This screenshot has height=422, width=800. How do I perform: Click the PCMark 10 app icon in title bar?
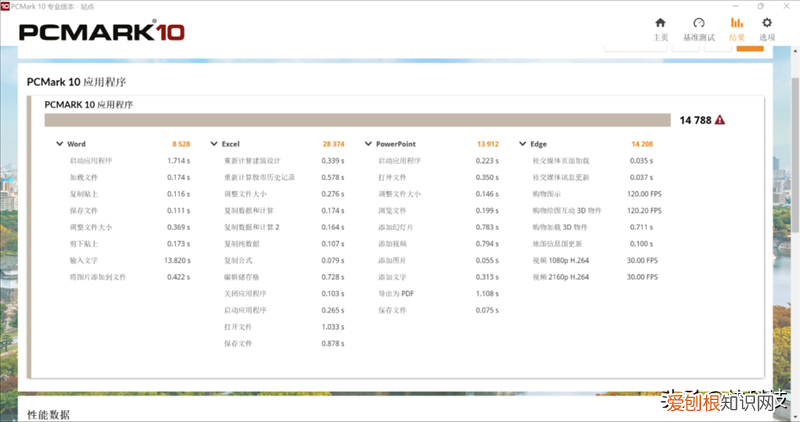tap(6, 6)
